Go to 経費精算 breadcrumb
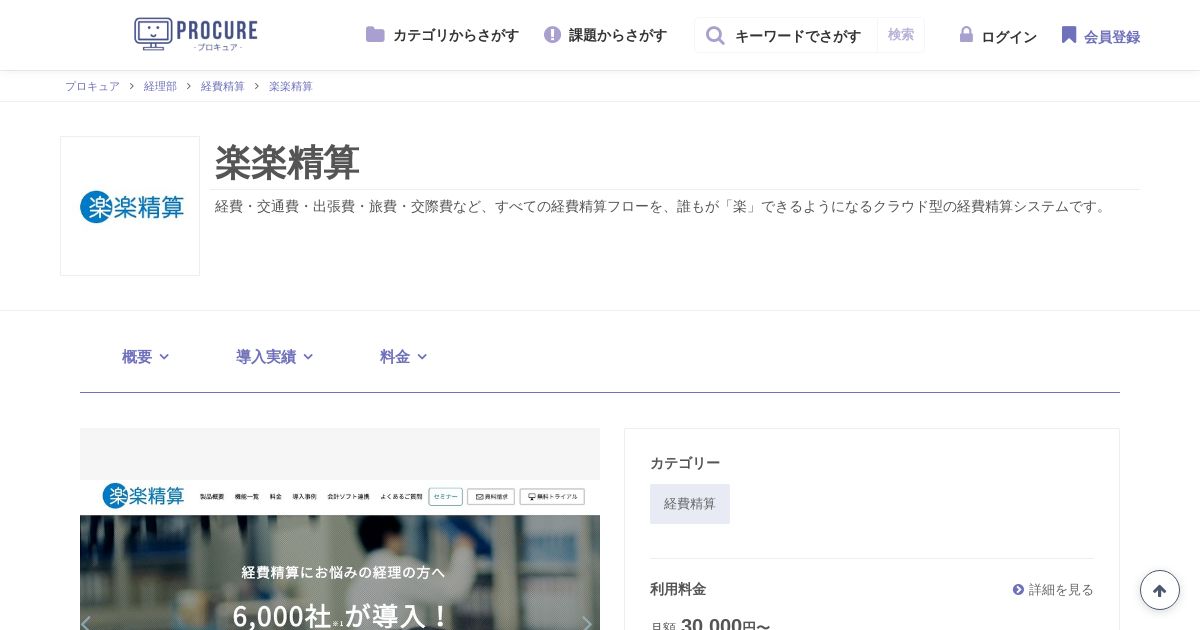The image size is (1200, 630). [x=222, y=86]
